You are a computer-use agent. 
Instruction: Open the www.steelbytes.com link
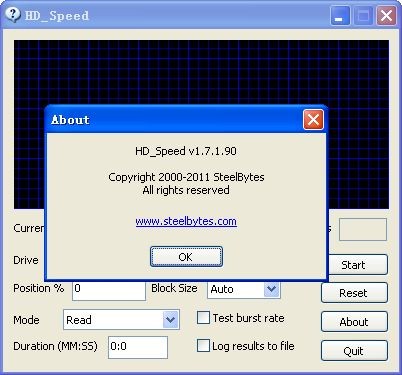pyautogui.click(x=186, y=221)
